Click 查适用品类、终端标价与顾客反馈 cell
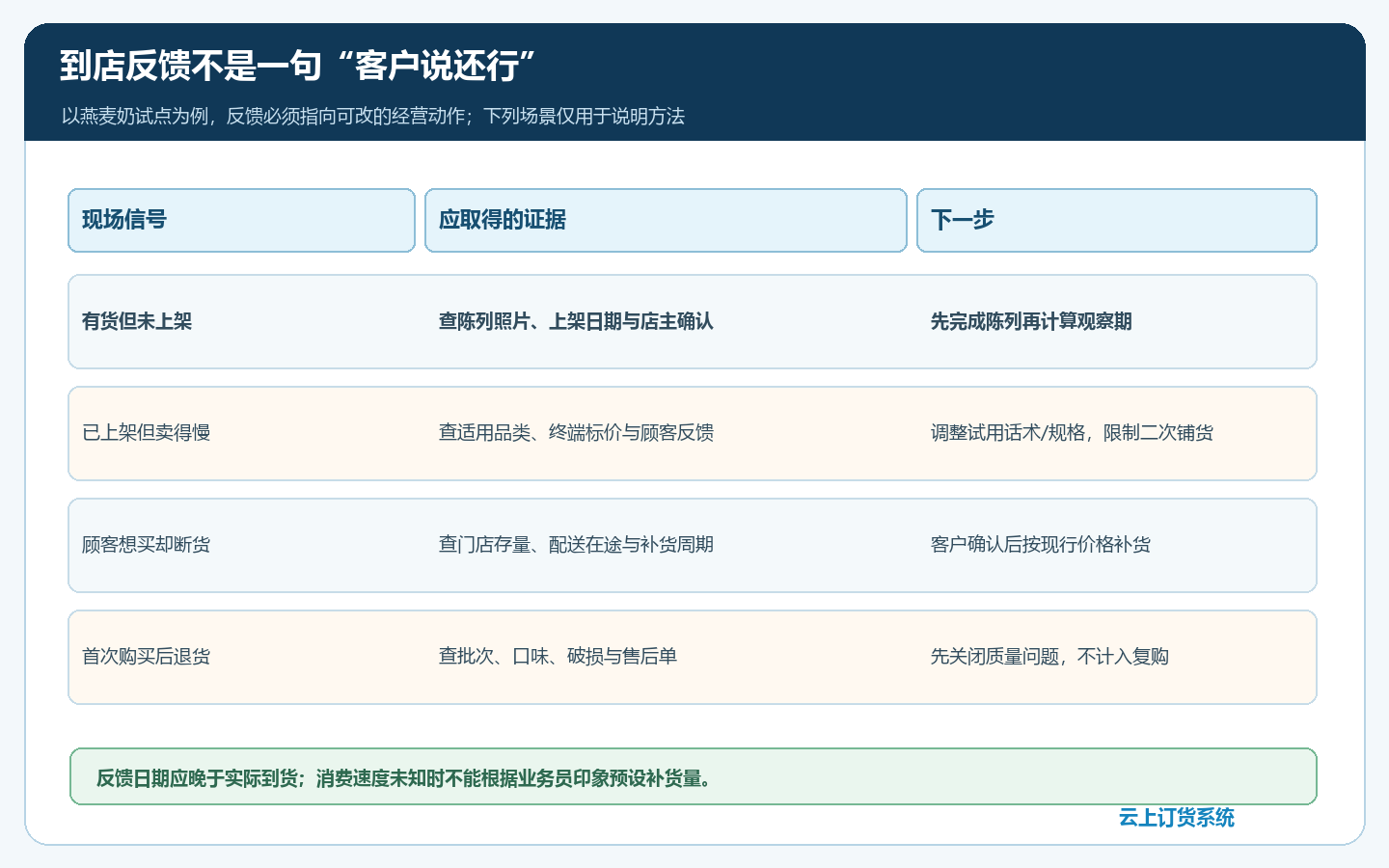Screen dimensions: 1389x868 point(576,433)
